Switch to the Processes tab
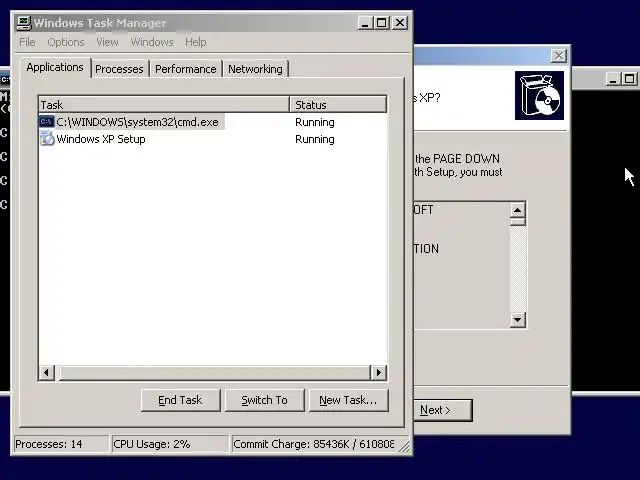This screenshot has height=480, width=640. [119, 69]
